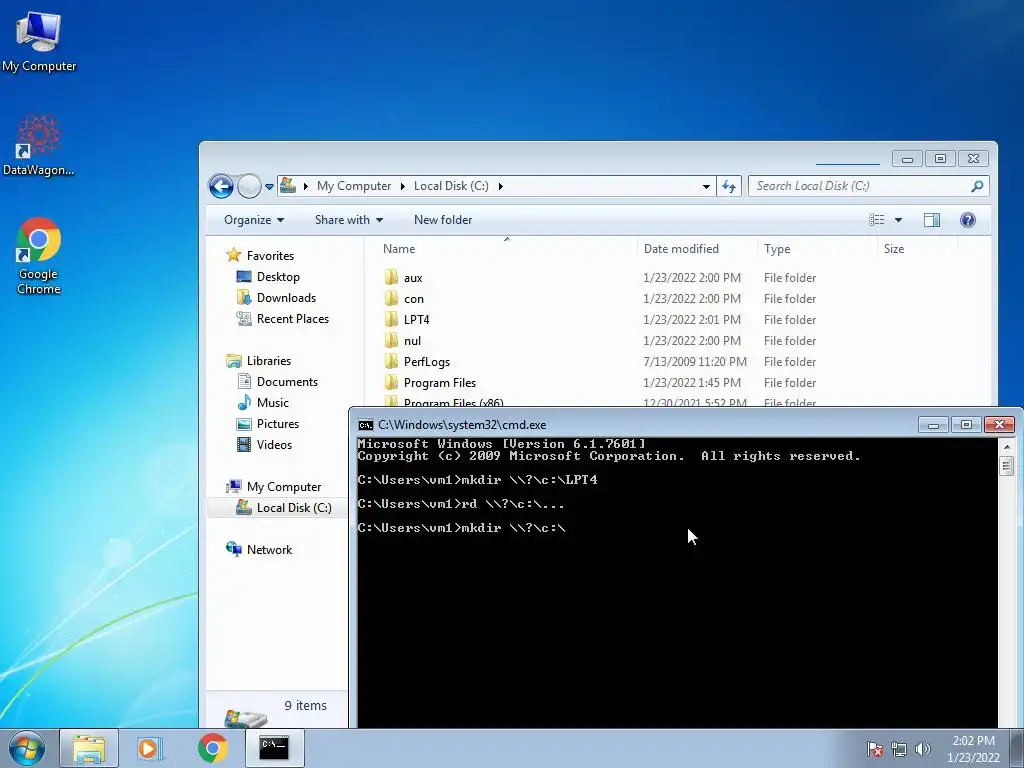This screenshot has width=1024, height=768.
Task: Go back in Explorer navigation
Action: click(x=221, y=186)
